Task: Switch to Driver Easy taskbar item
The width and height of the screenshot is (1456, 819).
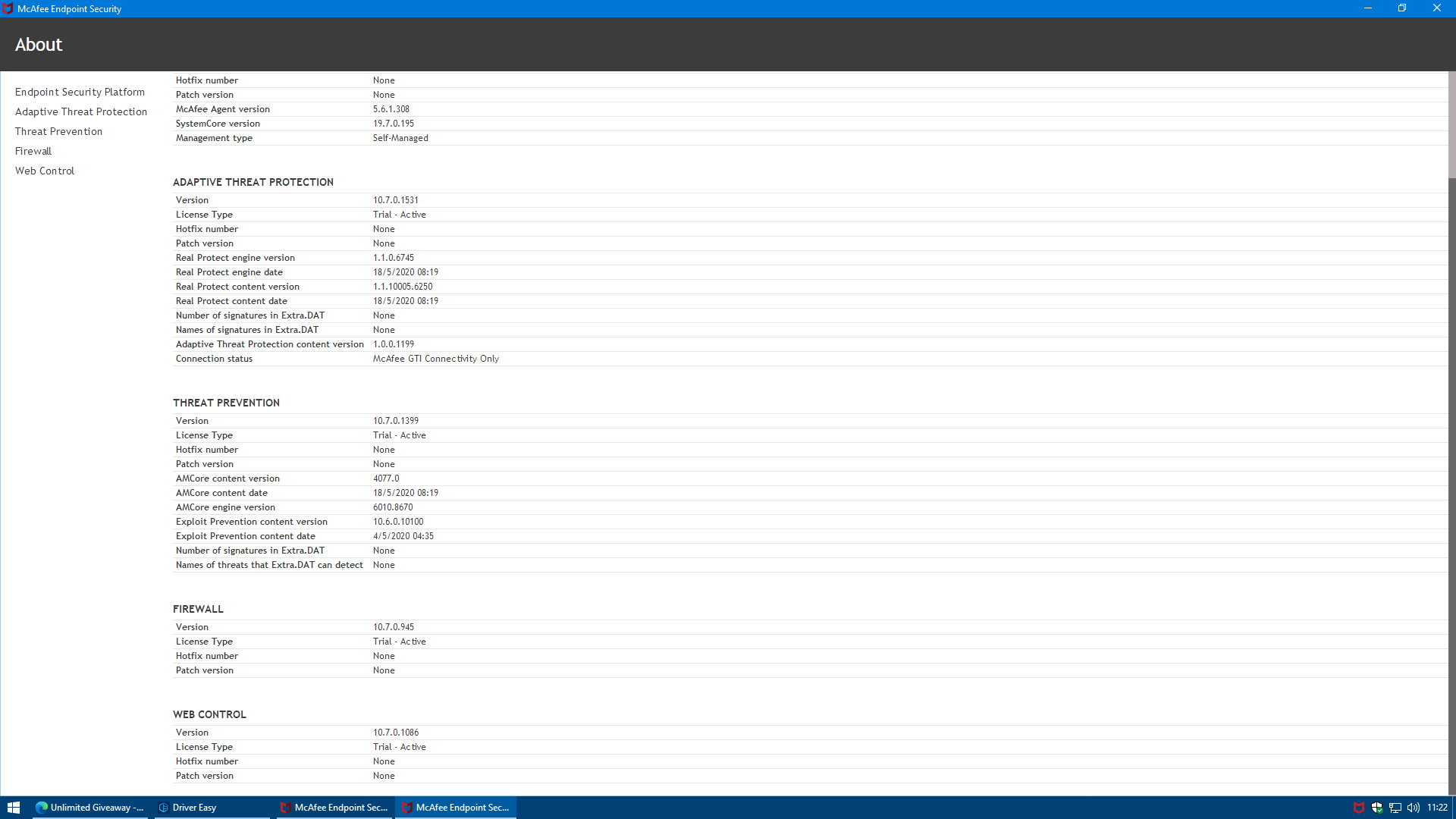Action: pyautogui.click(x=212, y=808)
